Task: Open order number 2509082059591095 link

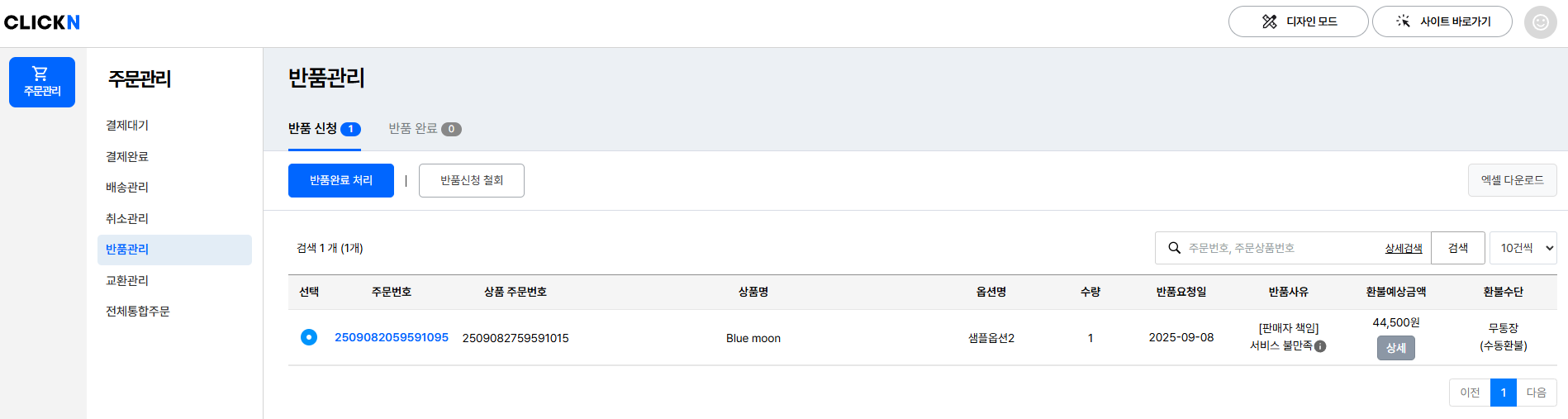Action: pyautogui.click(x=391, y=337)
